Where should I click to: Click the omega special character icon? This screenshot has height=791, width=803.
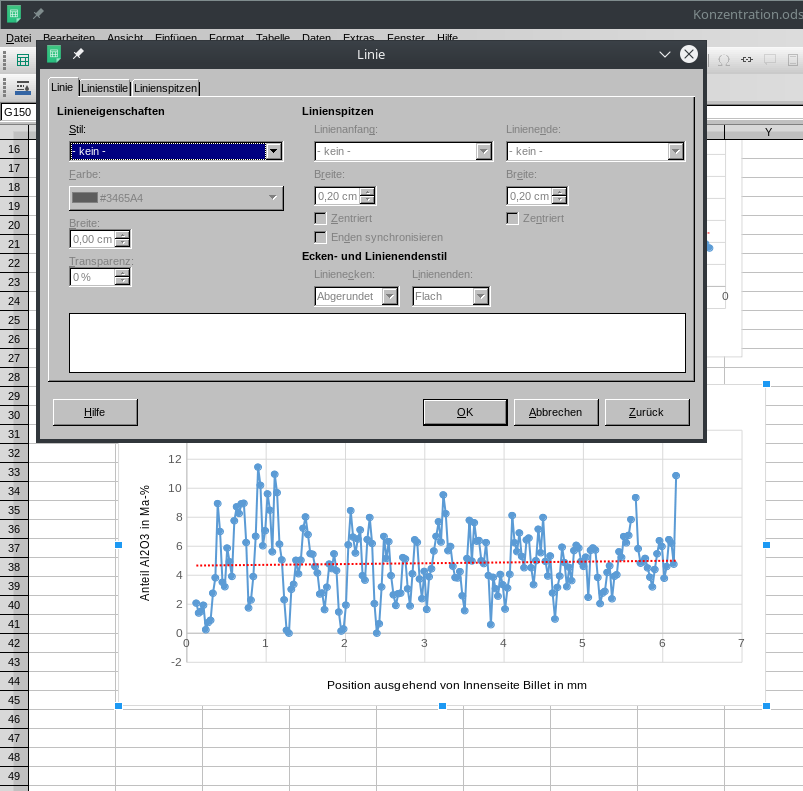[722, 60]
